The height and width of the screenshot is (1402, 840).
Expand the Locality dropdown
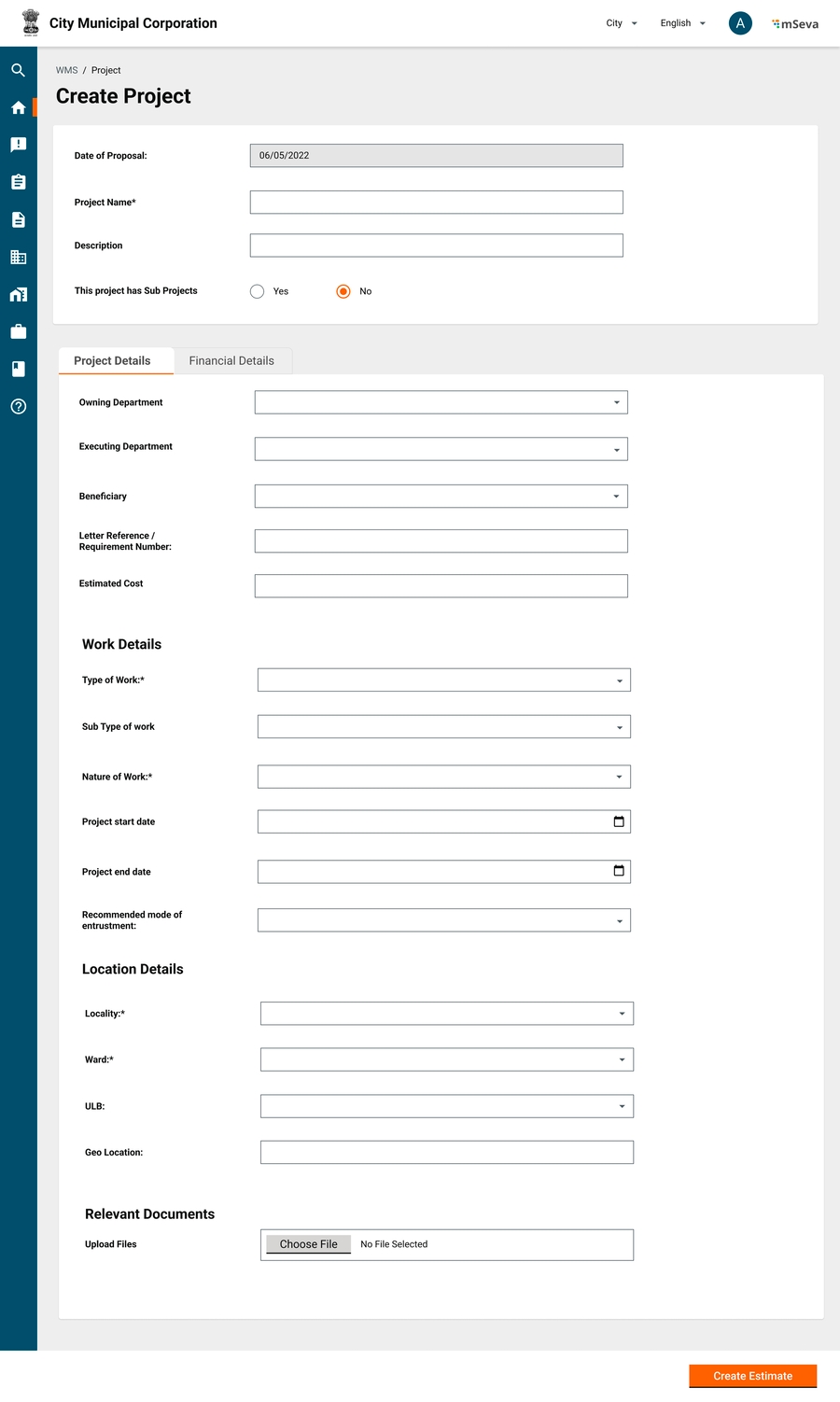(x=446, y=1014)
